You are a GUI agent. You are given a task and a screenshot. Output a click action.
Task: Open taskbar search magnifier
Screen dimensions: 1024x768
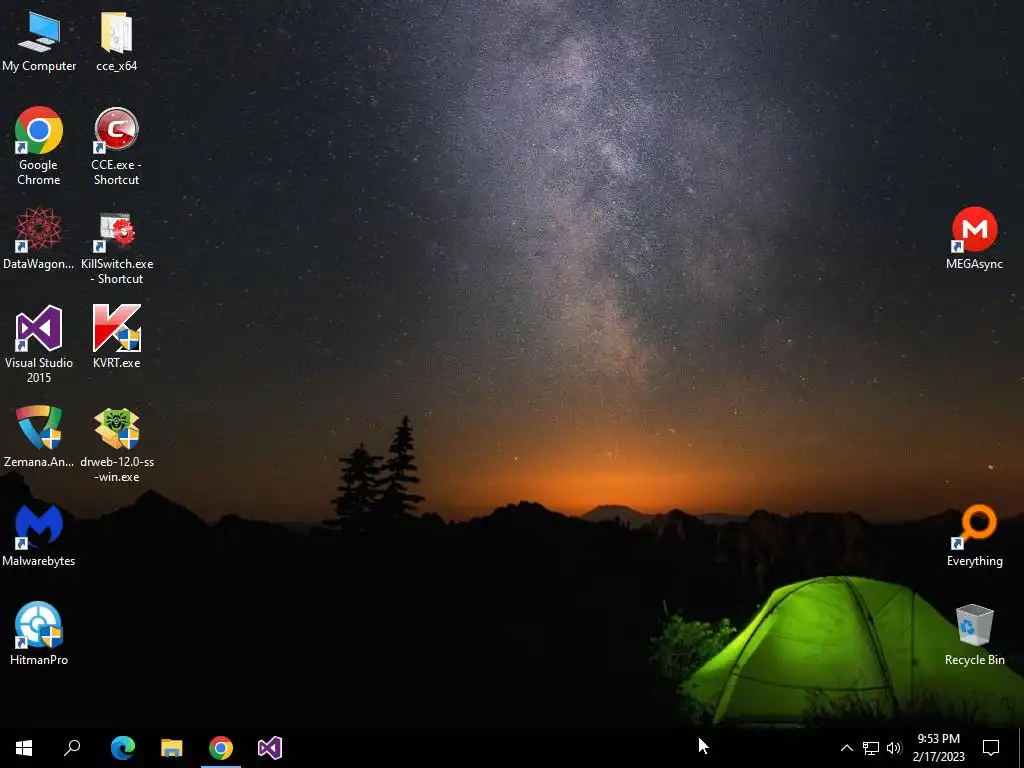pyautogui.click(x=72, y=748)
